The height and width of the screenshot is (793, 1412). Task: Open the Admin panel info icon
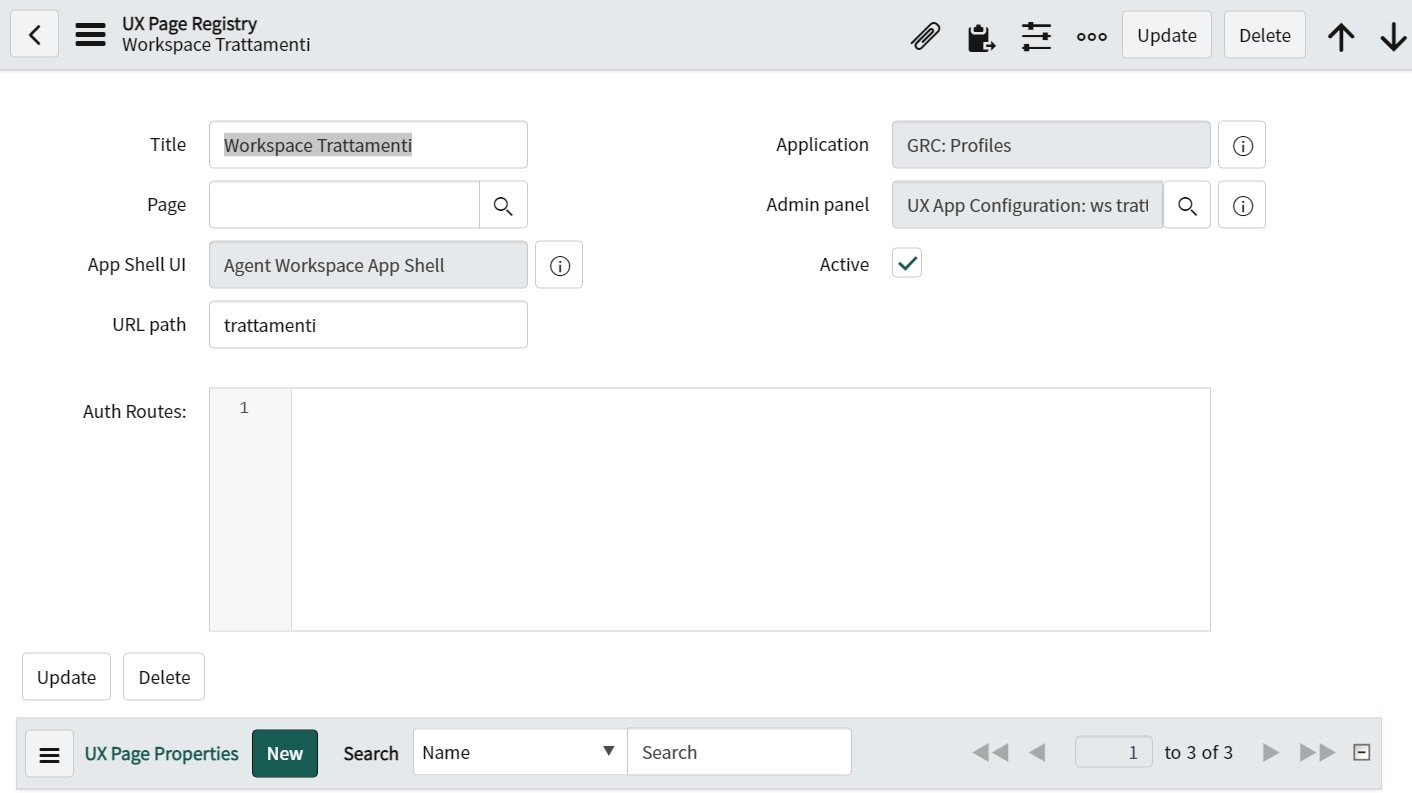(1241, 204)
